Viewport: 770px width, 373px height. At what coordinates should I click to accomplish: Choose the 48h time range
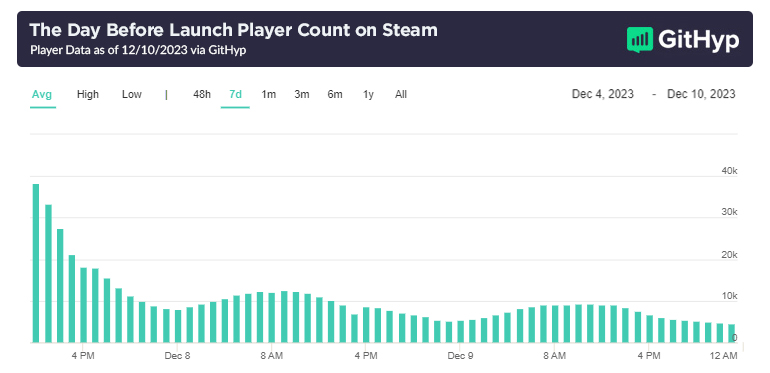[x=202, y=94]
